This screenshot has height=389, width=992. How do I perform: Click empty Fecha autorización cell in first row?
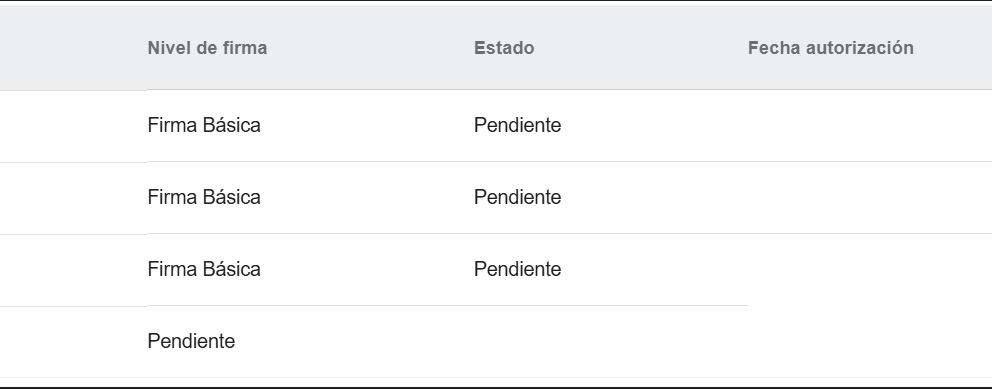[870, 125]
